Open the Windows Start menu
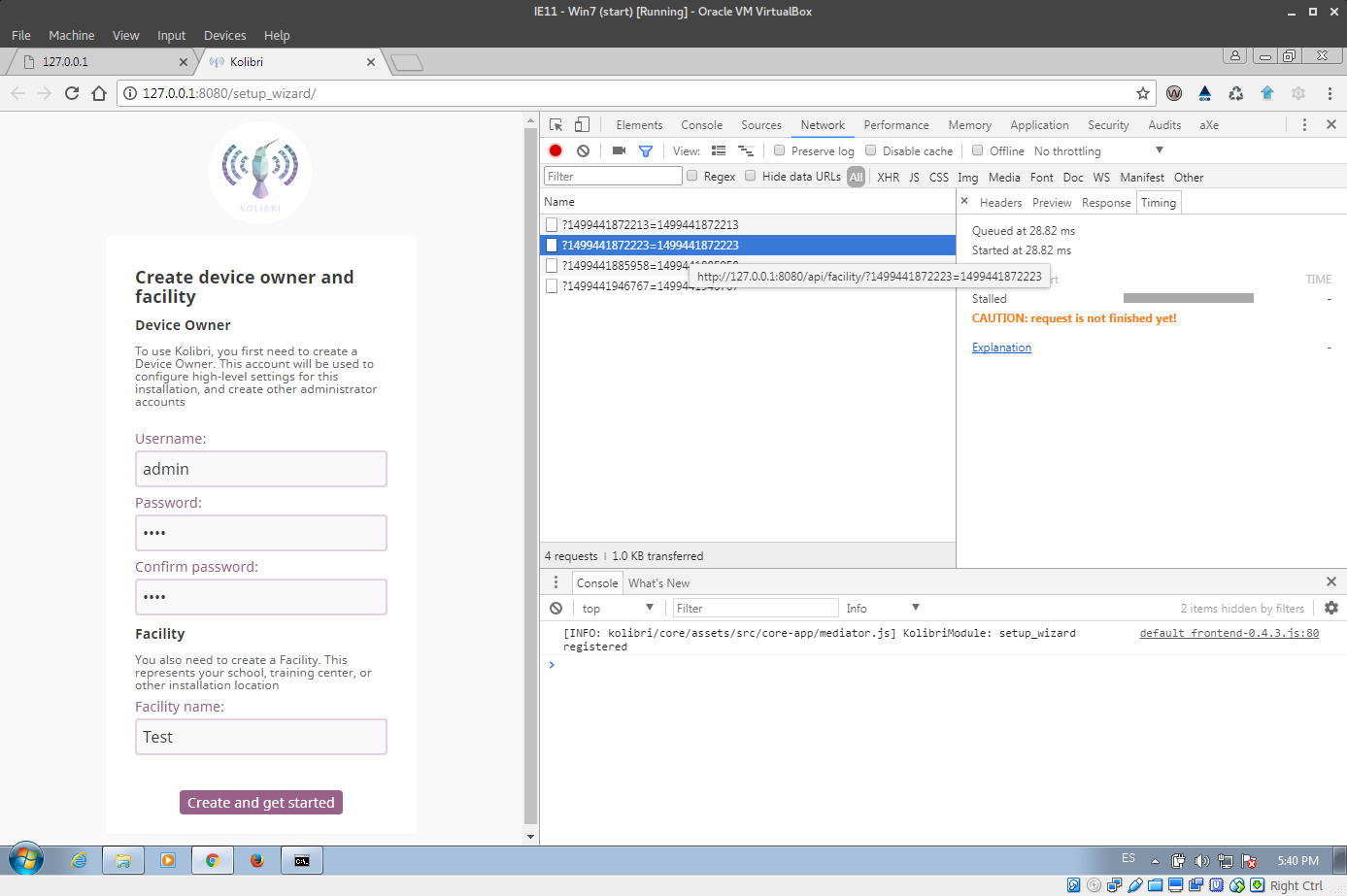1347x896 pixels. (26, 860)
